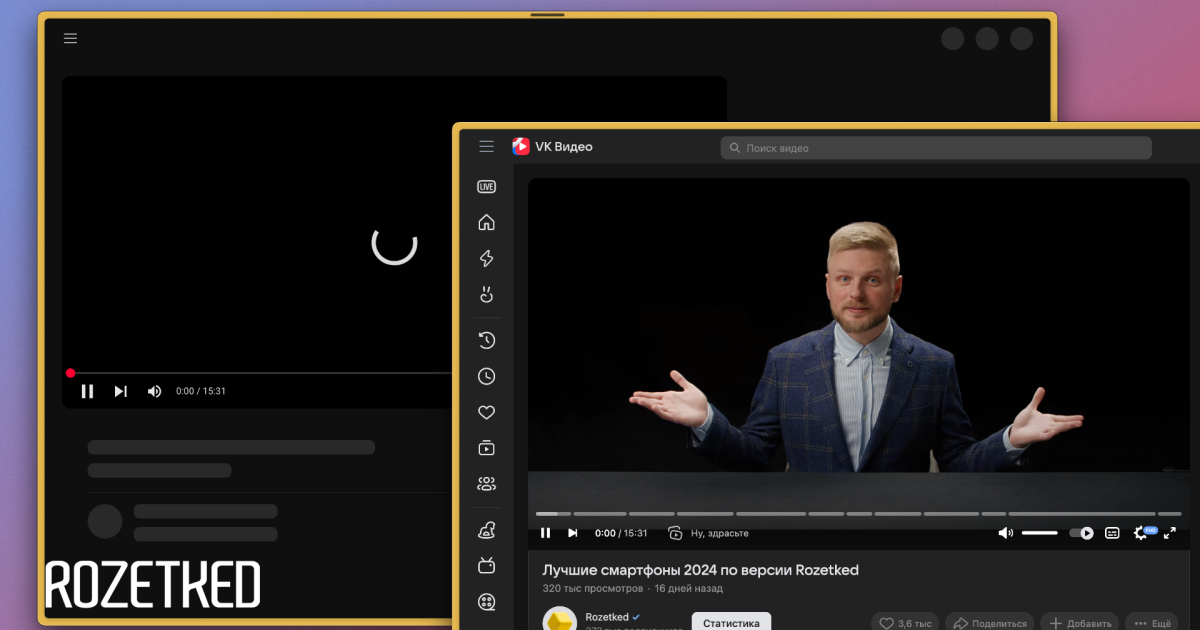Screen dimensions: 1200x630
Task: Open liked videos heart icon in sidebar
Action: point(487,412)
